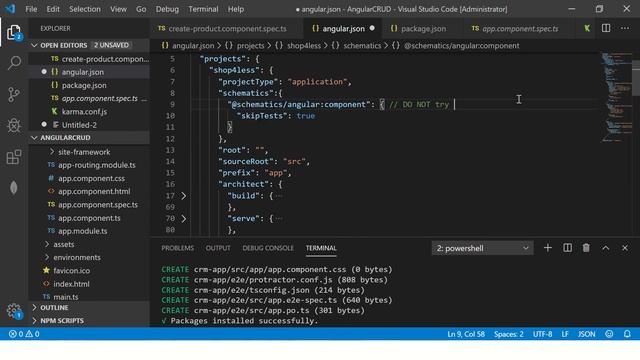The image size is (640, 360).
Task: Click the schematics breadcrumb segment
Action: [362, 46]
